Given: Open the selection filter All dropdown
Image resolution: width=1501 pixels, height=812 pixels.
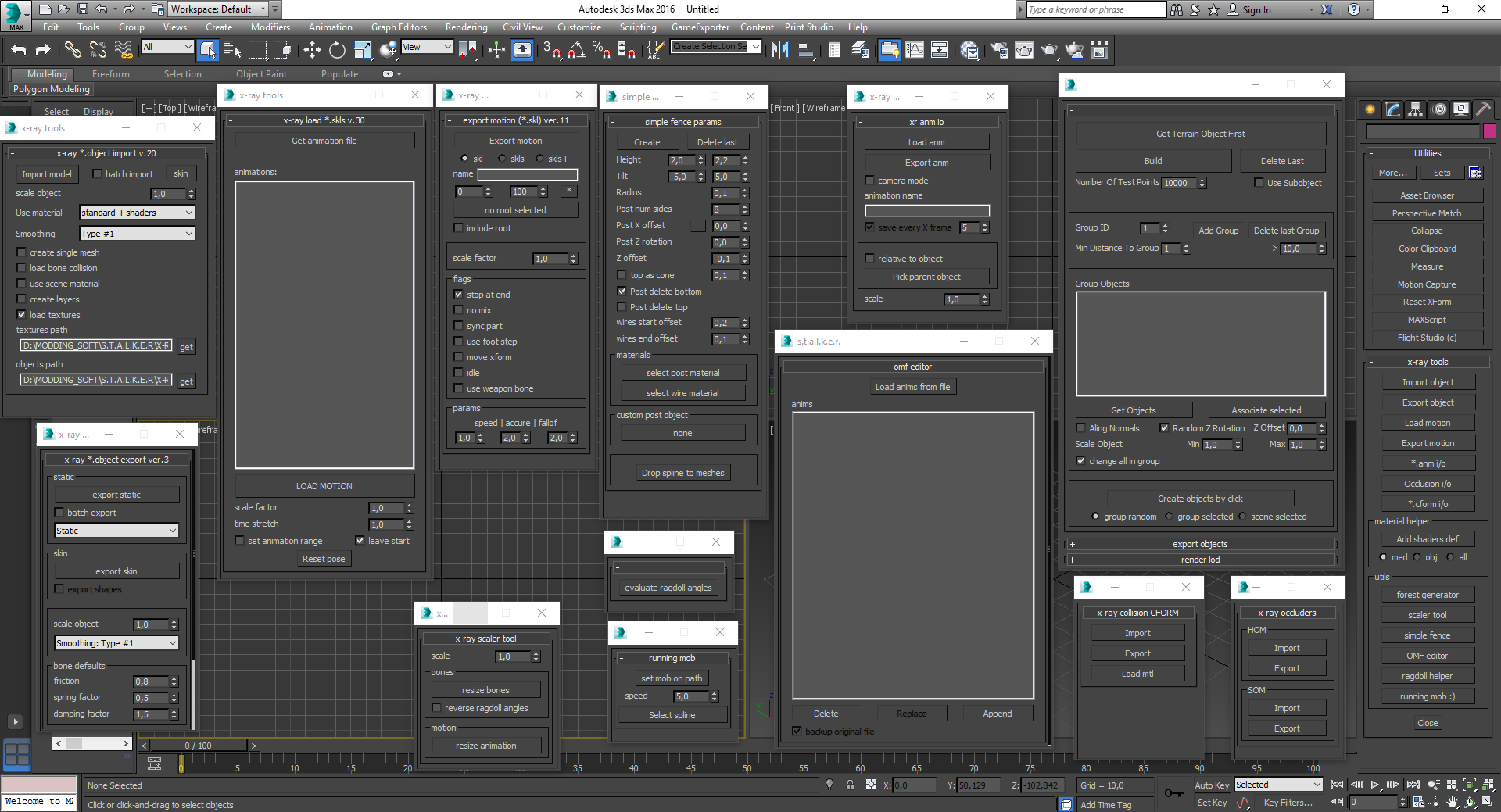Looking at the screenshot, I should coord(167,47).
